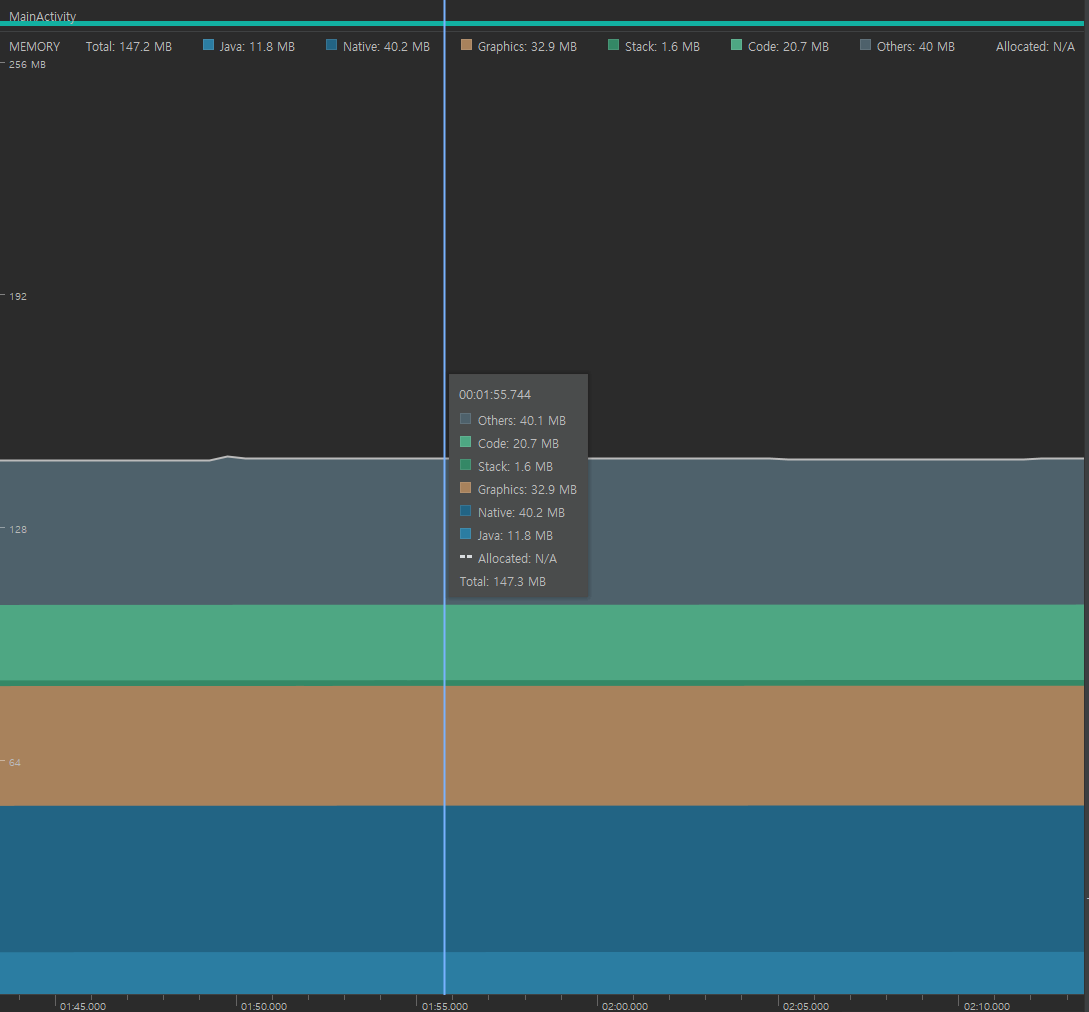Click the 128 axis label
The height and width of the screenshot is (1012, 1089).
point(18,529)
